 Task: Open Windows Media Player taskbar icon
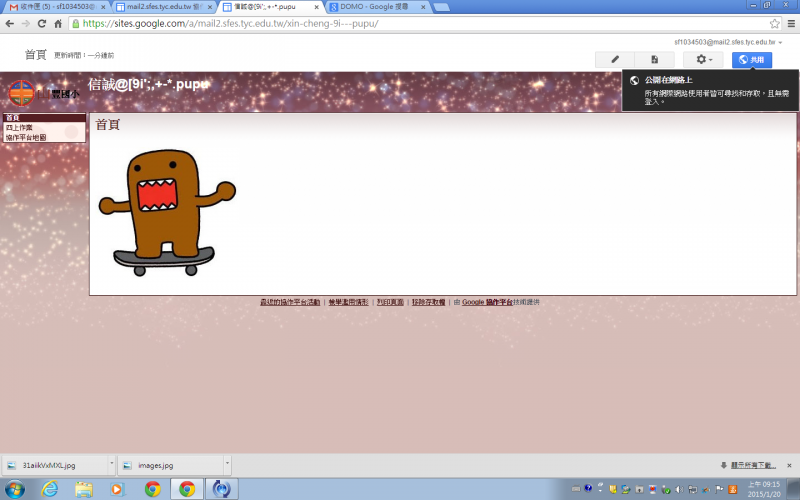click(118, 489)
